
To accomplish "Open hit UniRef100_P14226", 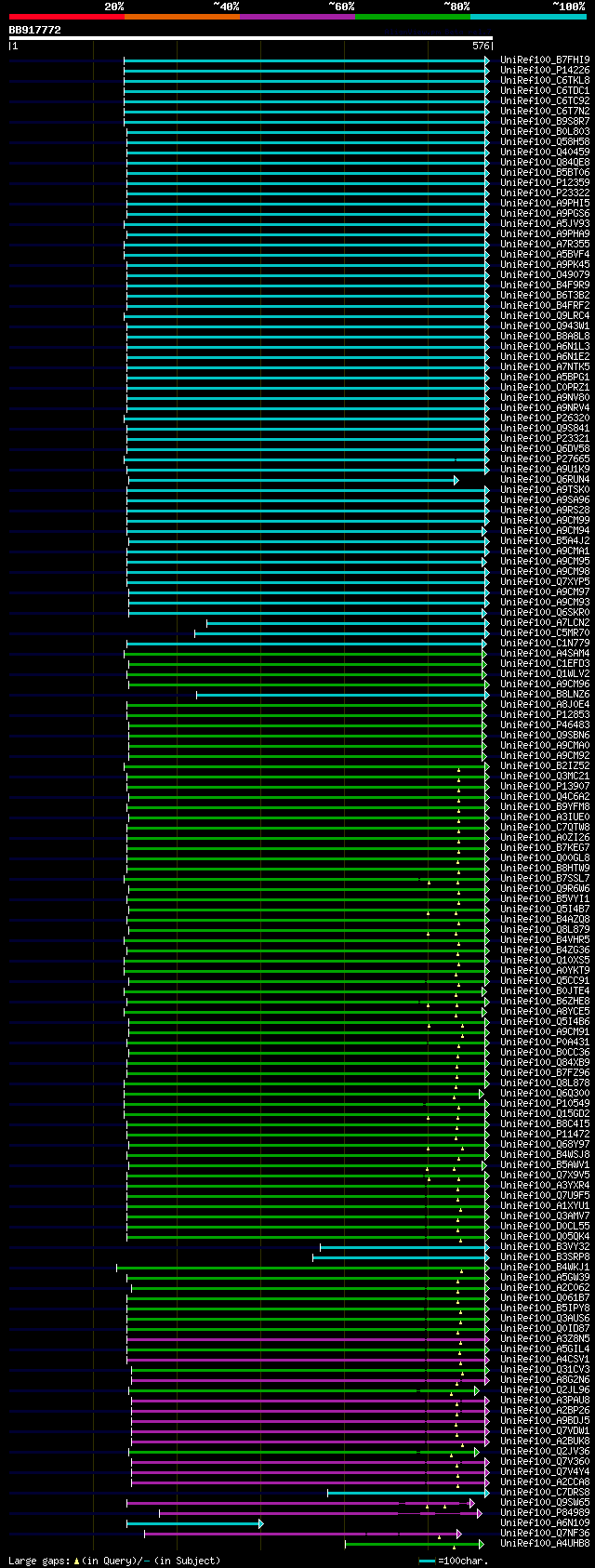I will tap(545, 71).
